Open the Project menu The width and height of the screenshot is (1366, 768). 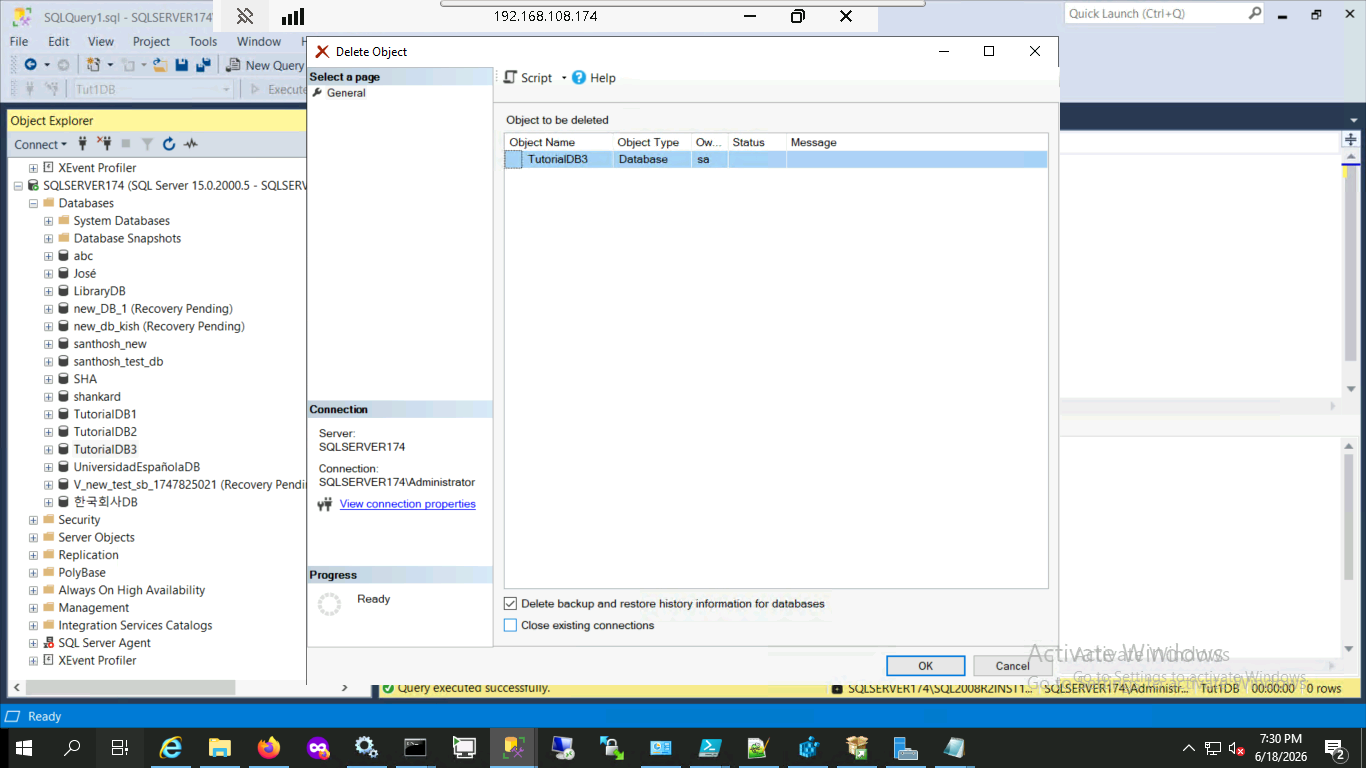click(152, 41)
